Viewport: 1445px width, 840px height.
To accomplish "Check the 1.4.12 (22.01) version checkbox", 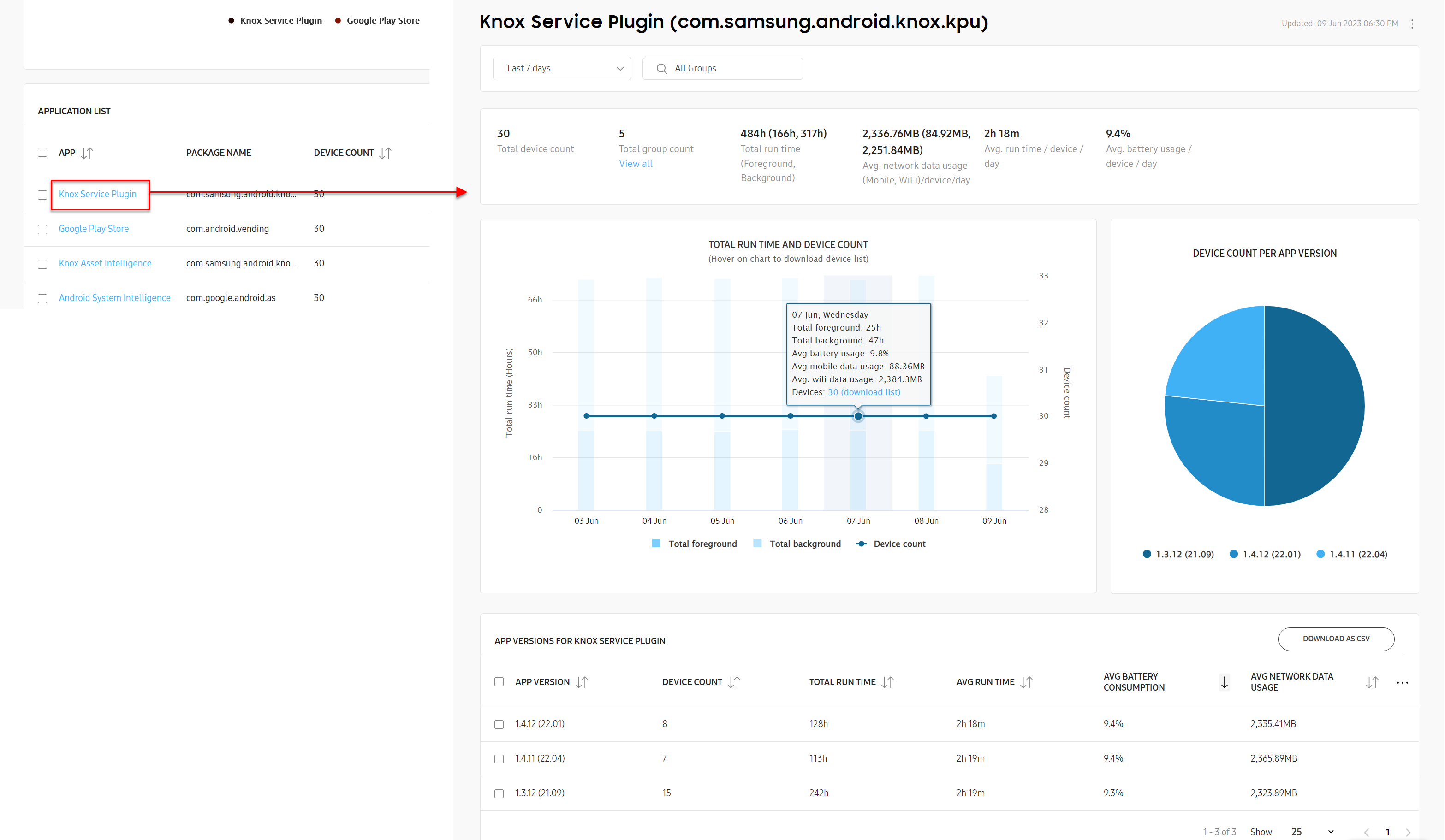I will 499,725.
